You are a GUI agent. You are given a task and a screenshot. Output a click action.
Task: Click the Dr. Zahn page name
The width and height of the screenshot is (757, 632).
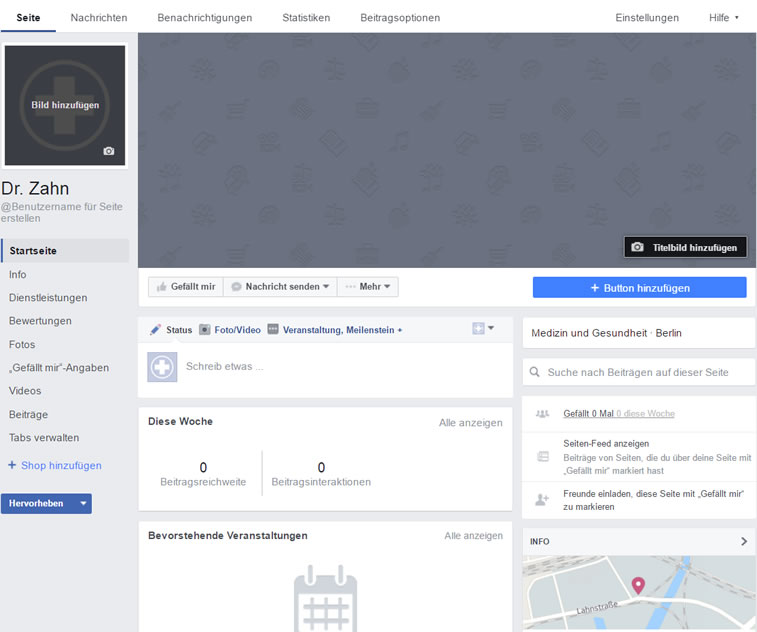click(x=35, y=188)
